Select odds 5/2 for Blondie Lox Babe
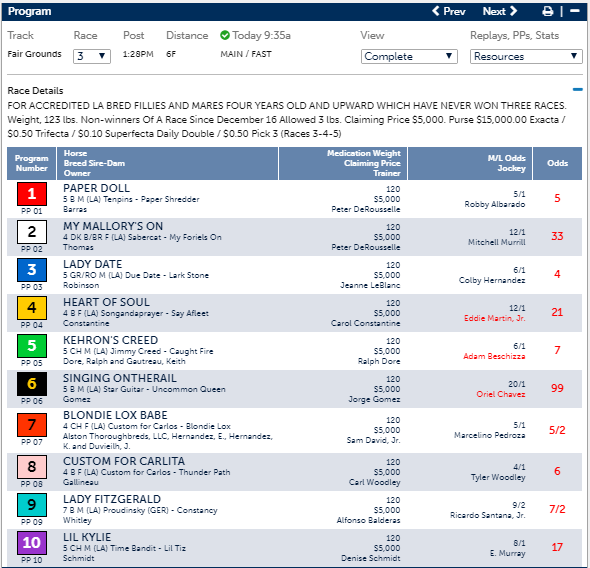This screenshot has height=568, width=590. pyautogui.click(x=557, y=430)
